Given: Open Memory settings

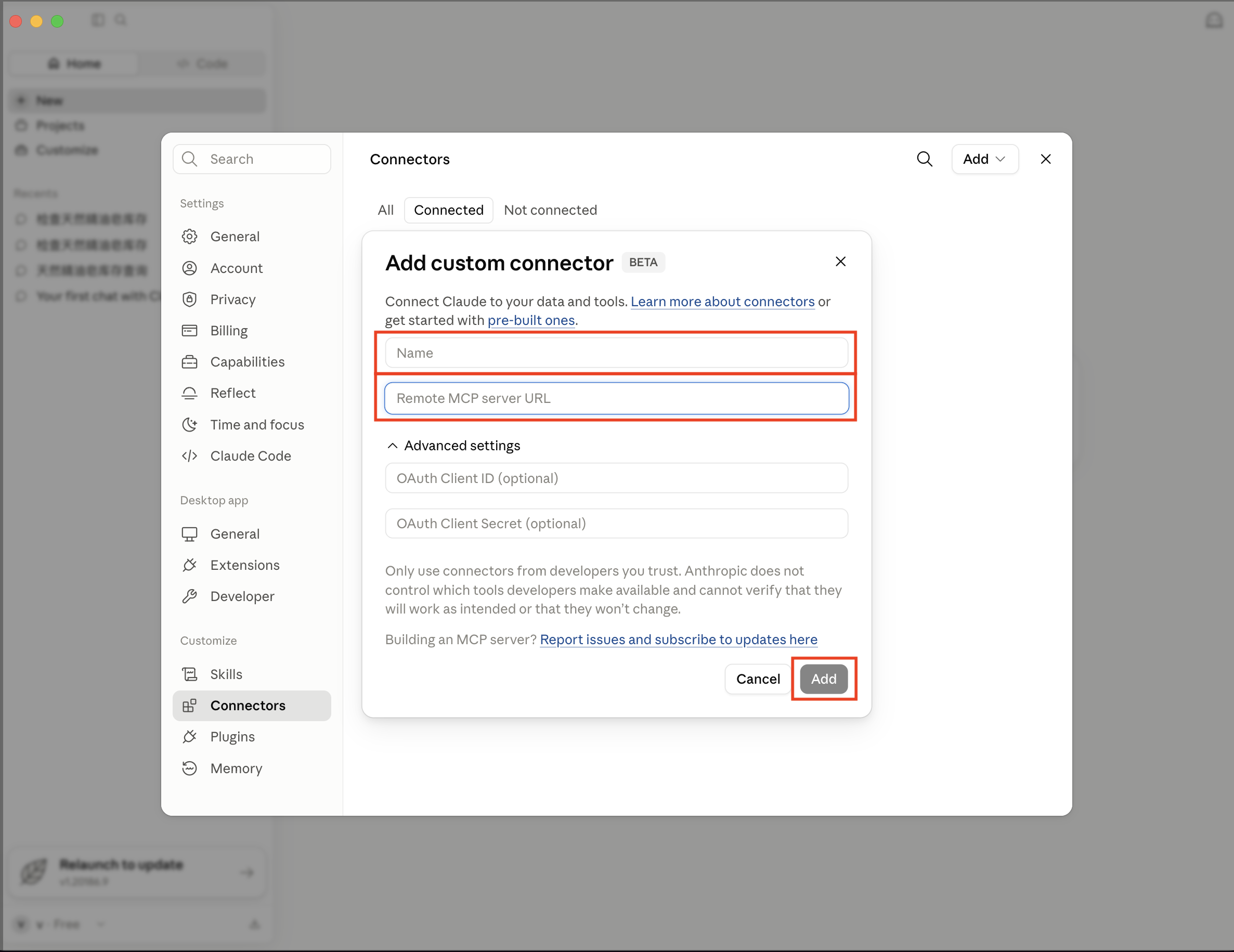Looking at the screenshot, I should 252,768.
